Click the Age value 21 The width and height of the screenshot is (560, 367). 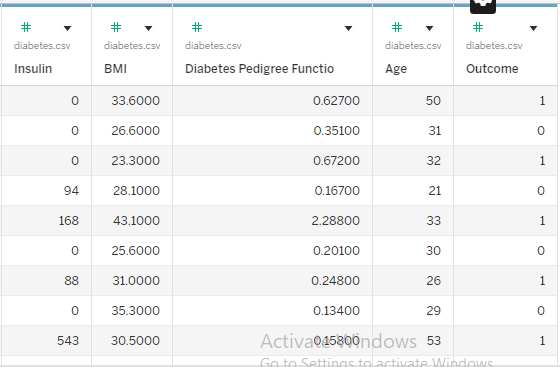(435, 191)
